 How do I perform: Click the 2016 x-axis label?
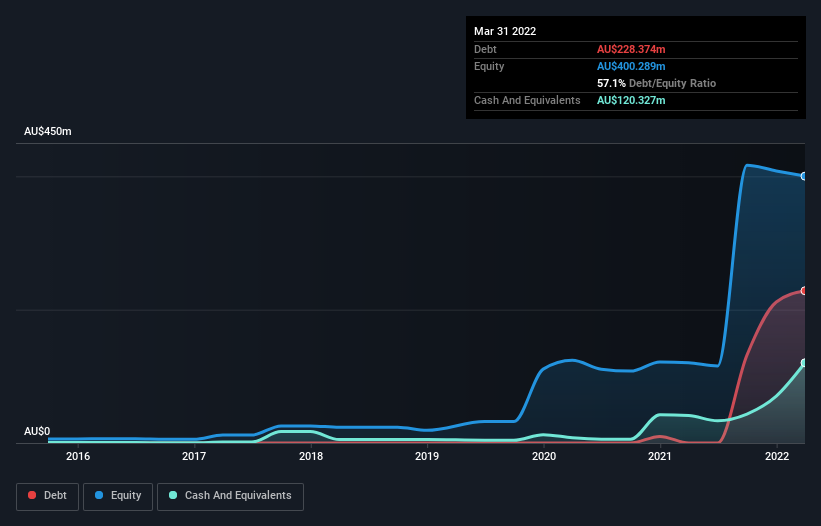pos(78,456)
